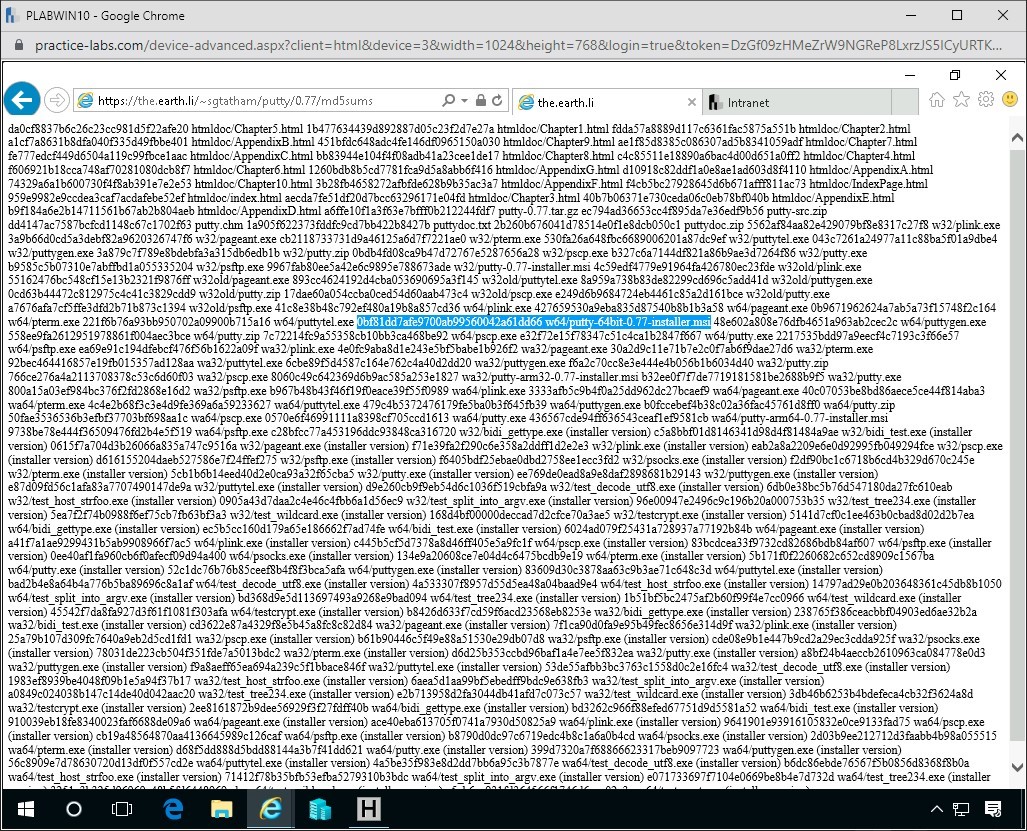Select the the.earth.li tab

coord(580,101)
